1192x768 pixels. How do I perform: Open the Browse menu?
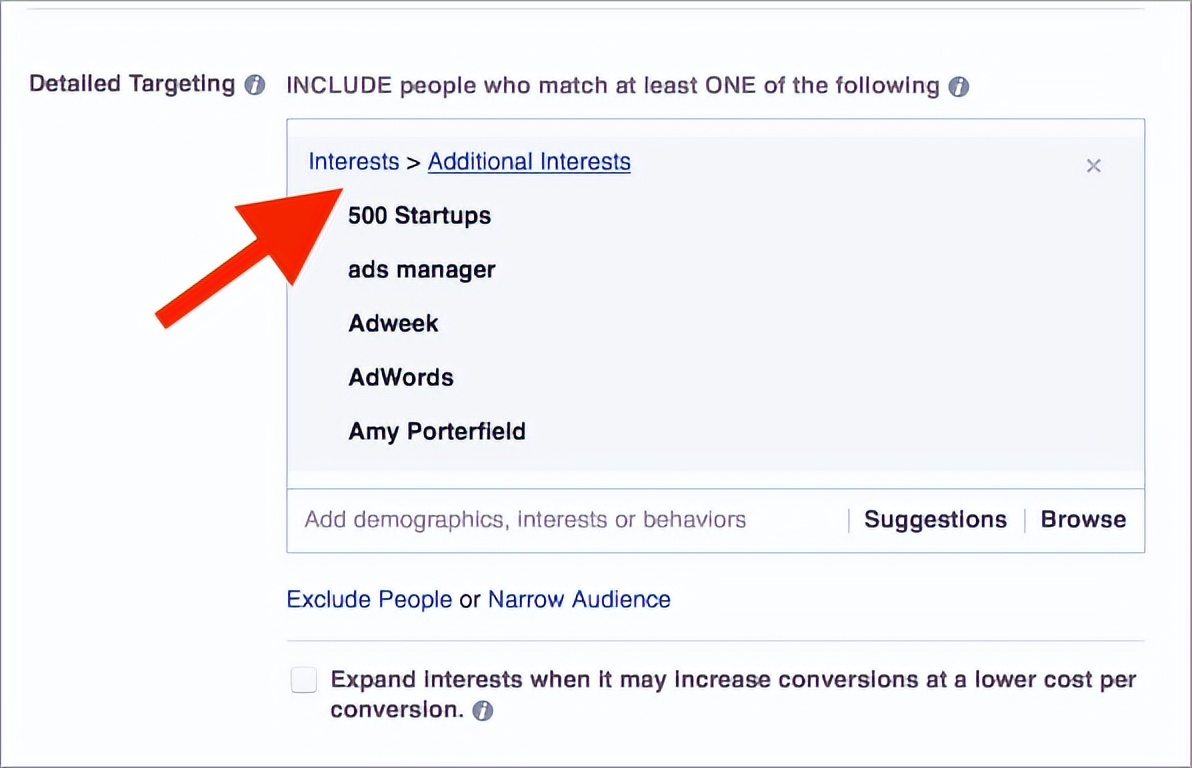pos(1083,520)
